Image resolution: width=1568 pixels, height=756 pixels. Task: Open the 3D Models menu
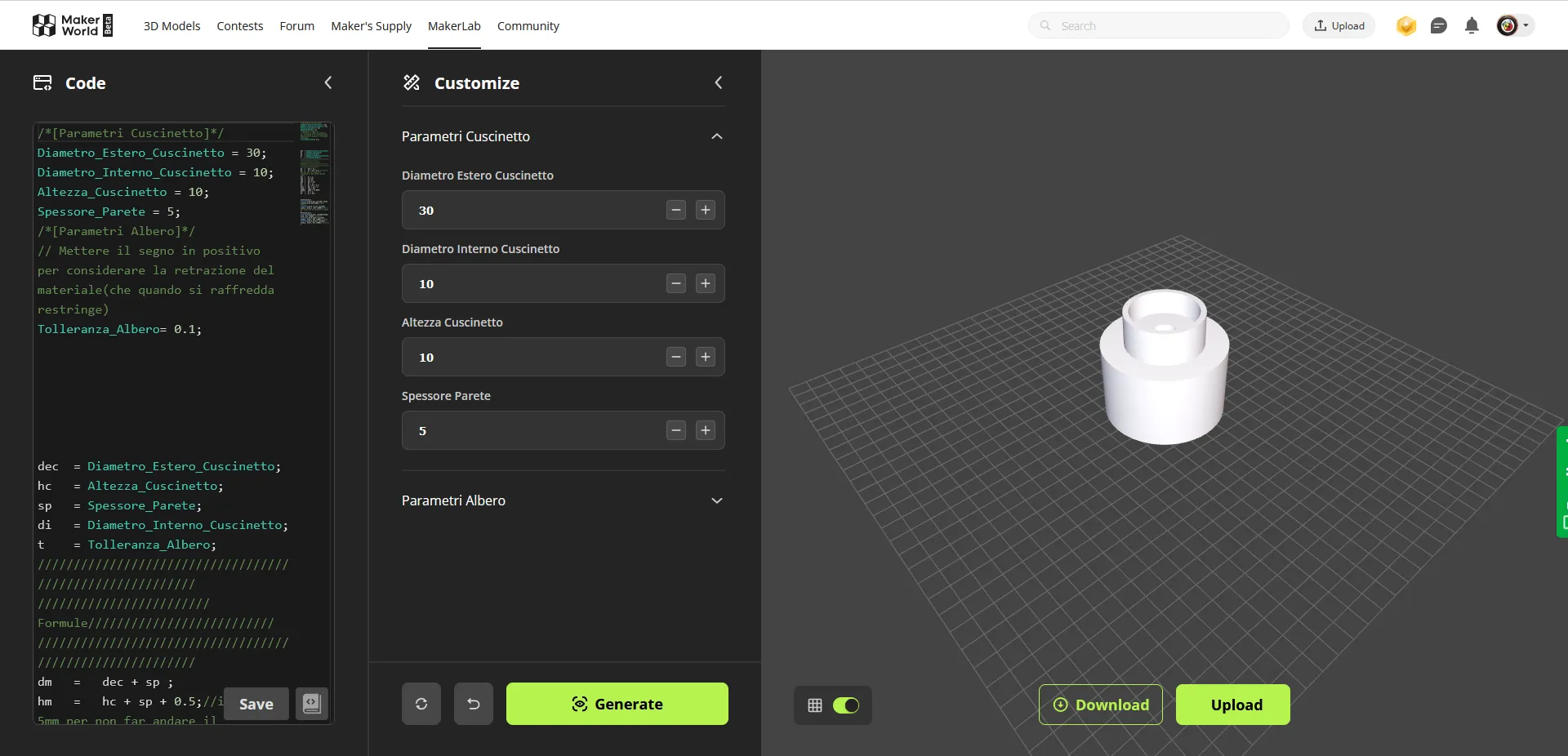pos(171,26)
